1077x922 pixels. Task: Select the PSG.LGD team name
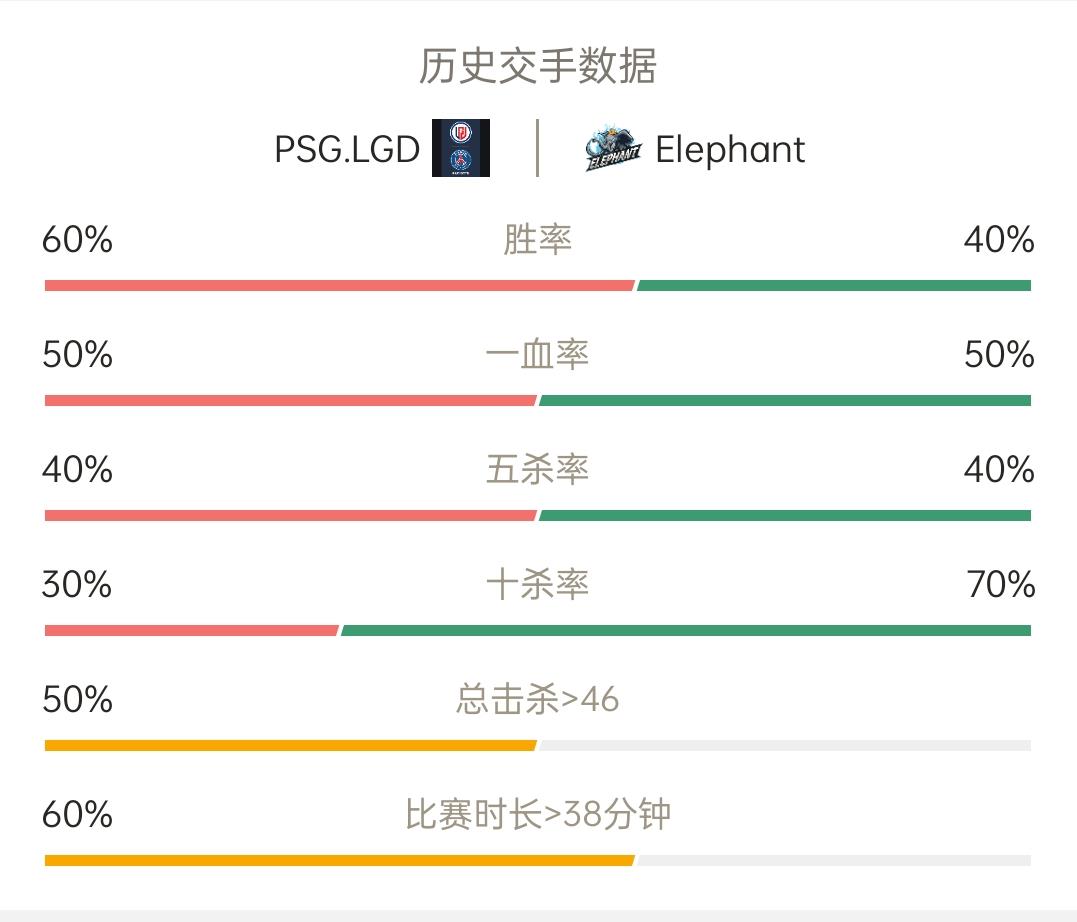(347, 149)
